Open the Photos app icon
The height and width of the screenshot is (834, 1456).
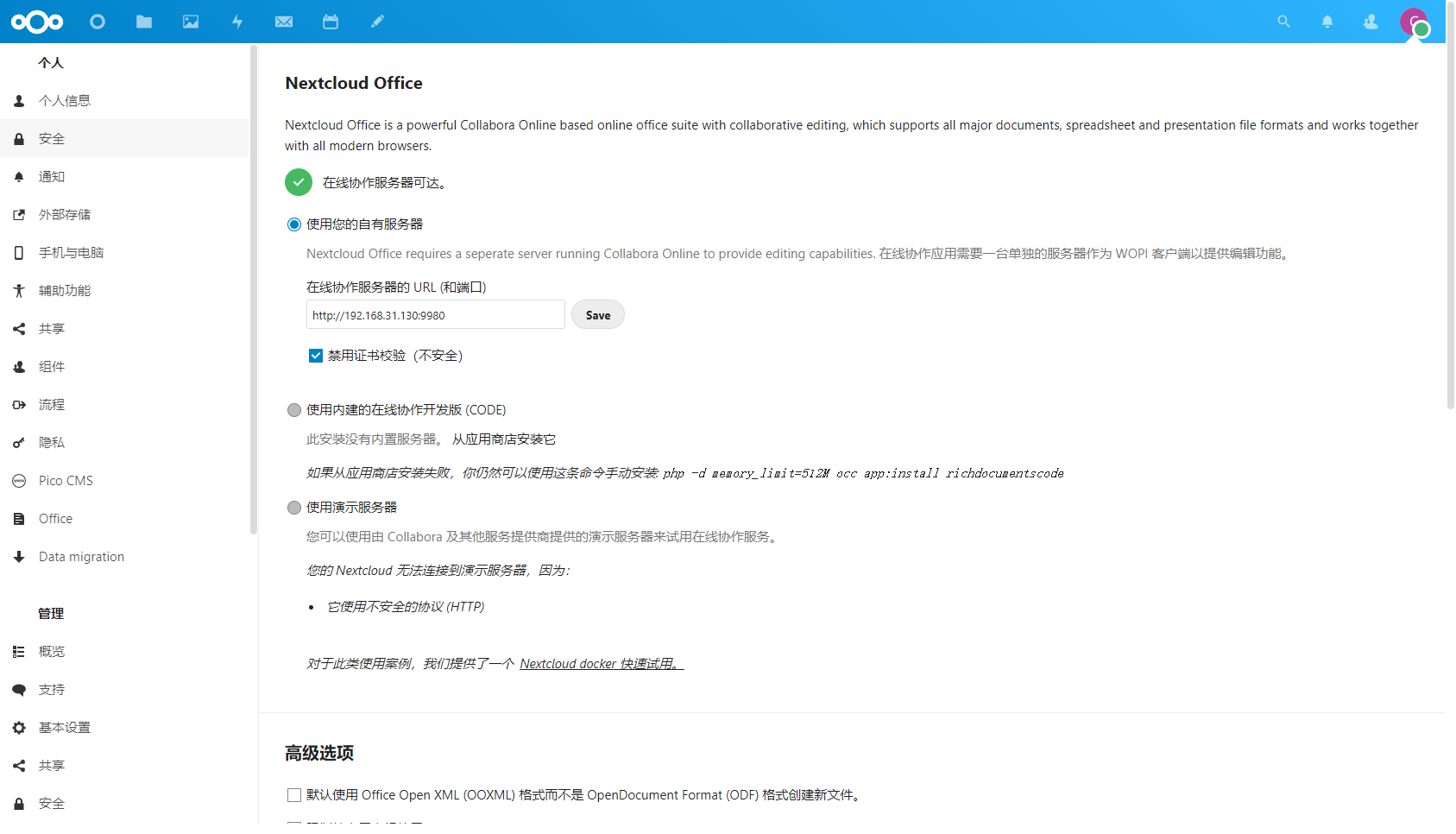click(x=191, y=22)
